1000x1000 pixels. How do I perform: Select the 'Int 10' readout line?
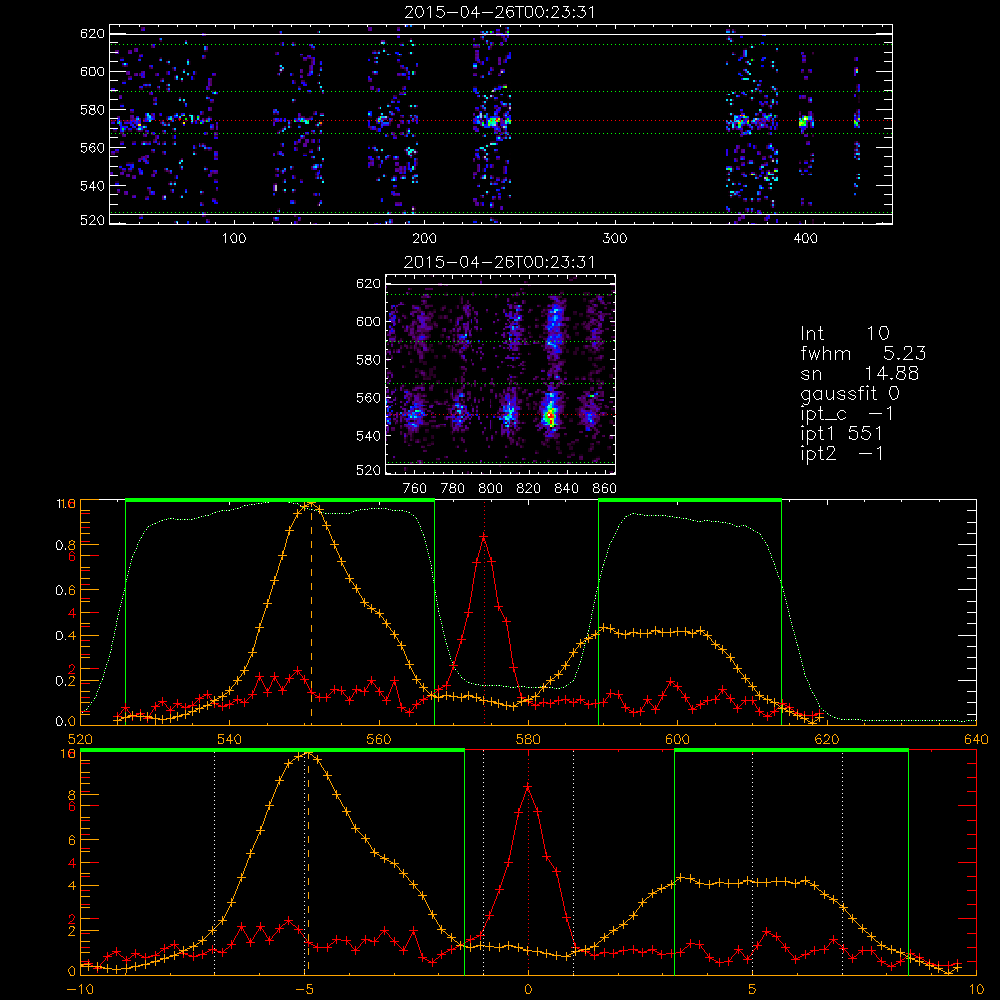(844, 333)
